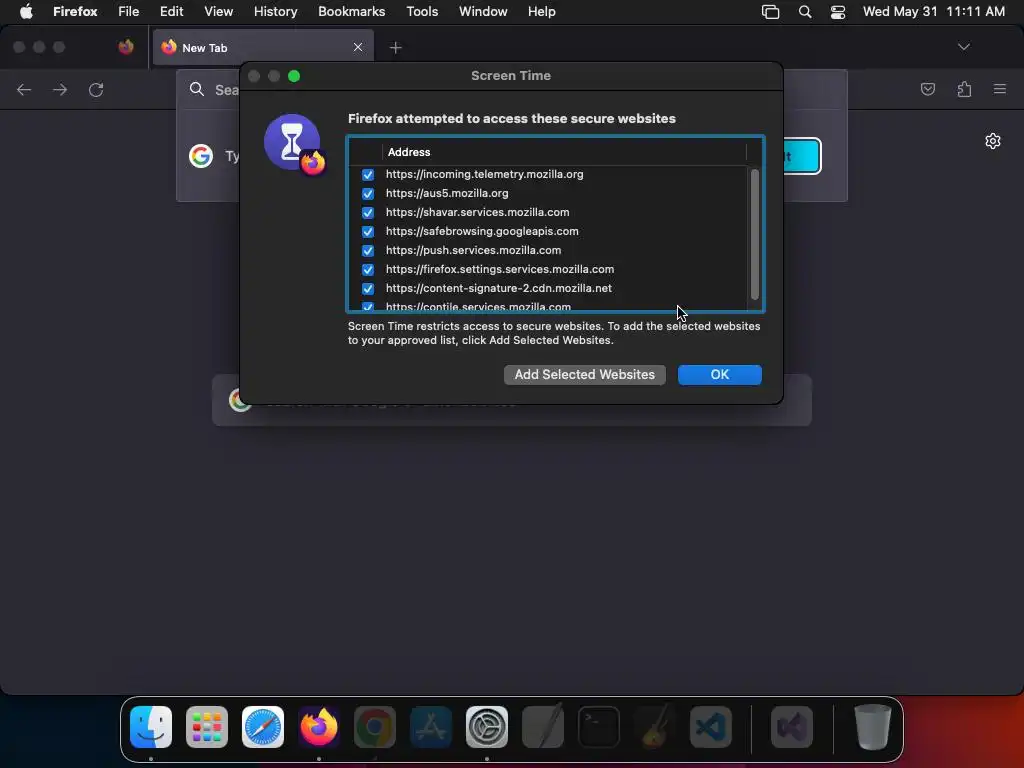Viewport: 1024px width, 768px height.
Task: Click the pinned Firefox tab icon
Action: (x=126, y=47)
